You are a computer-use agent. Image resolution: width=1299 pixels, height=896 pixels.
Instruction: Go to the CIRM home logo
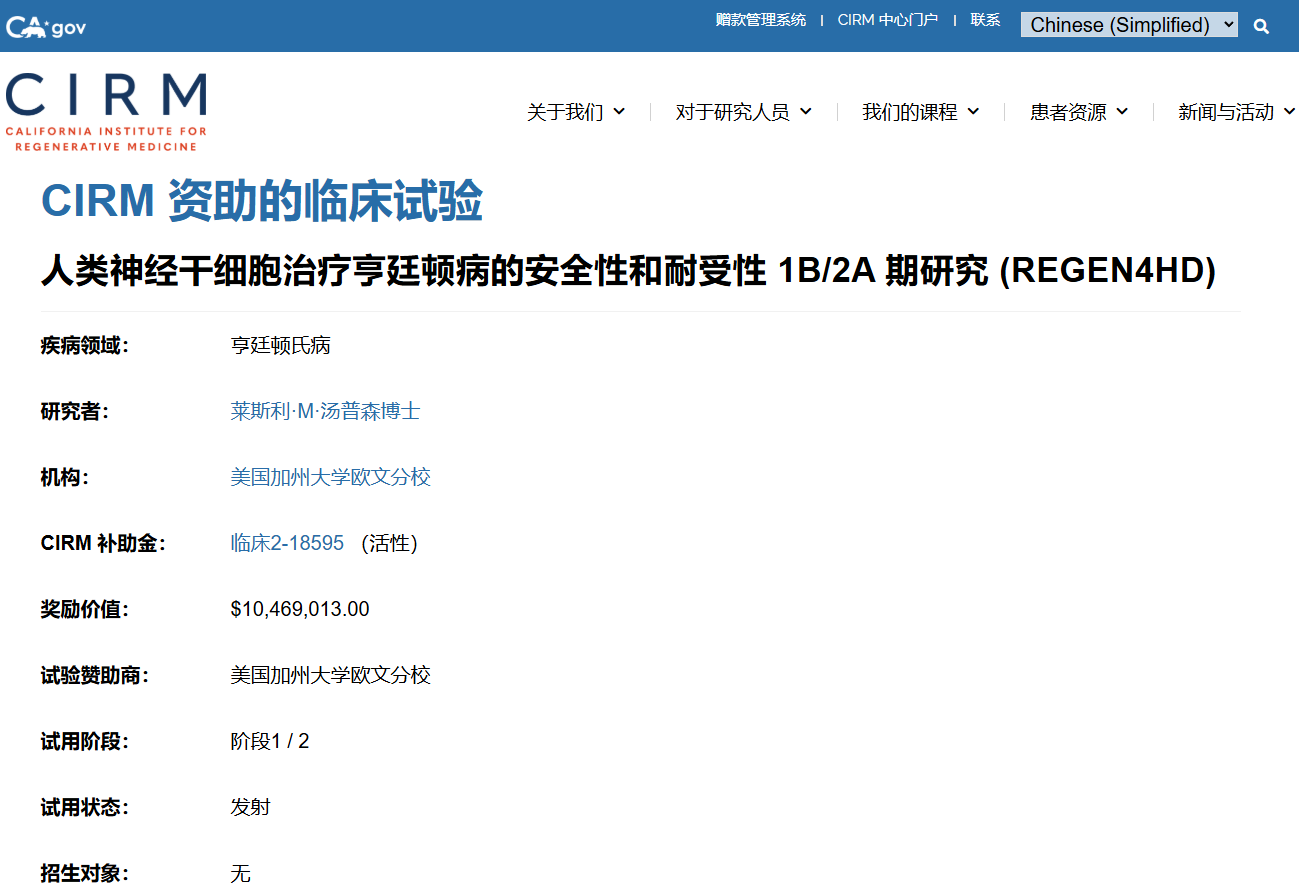[106, 112]
